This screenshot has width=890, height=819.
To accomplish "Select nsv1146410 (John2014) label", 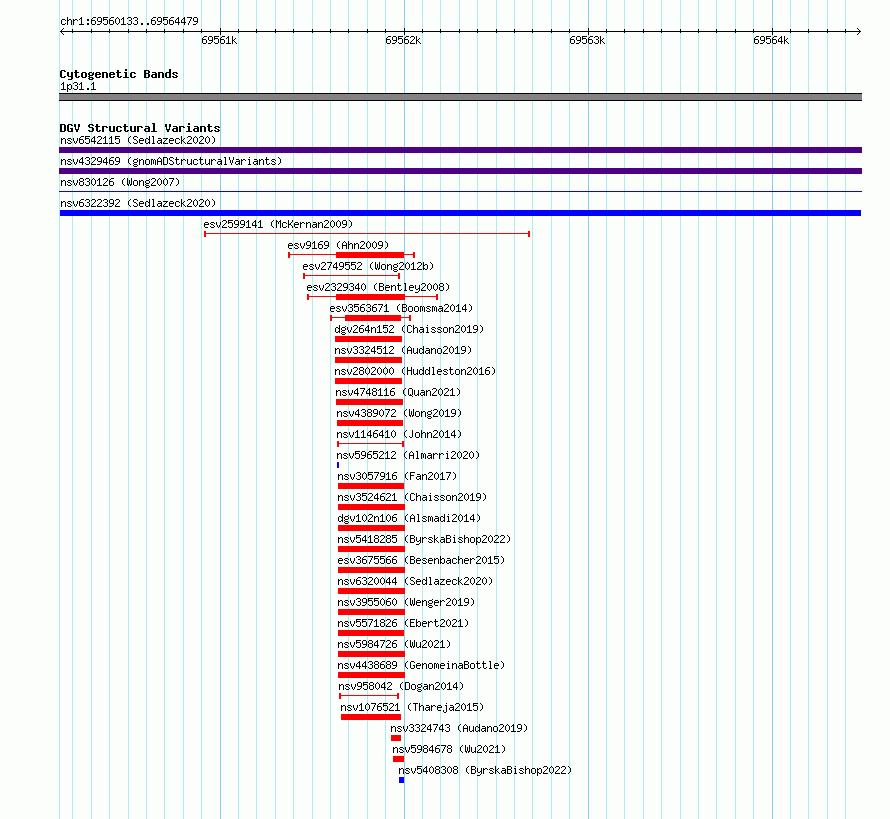I will pyautogui.click(x=399, y=434).
